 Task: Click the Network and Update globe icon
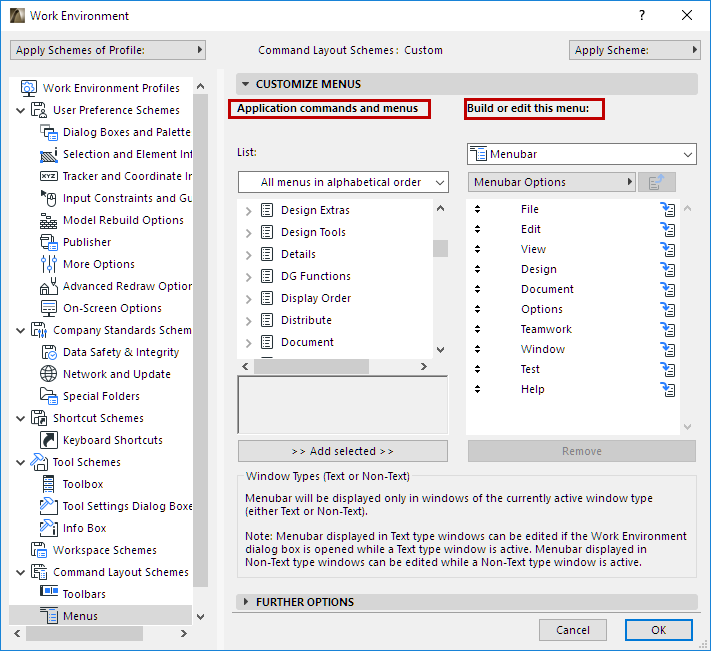[x=49, y=374]
